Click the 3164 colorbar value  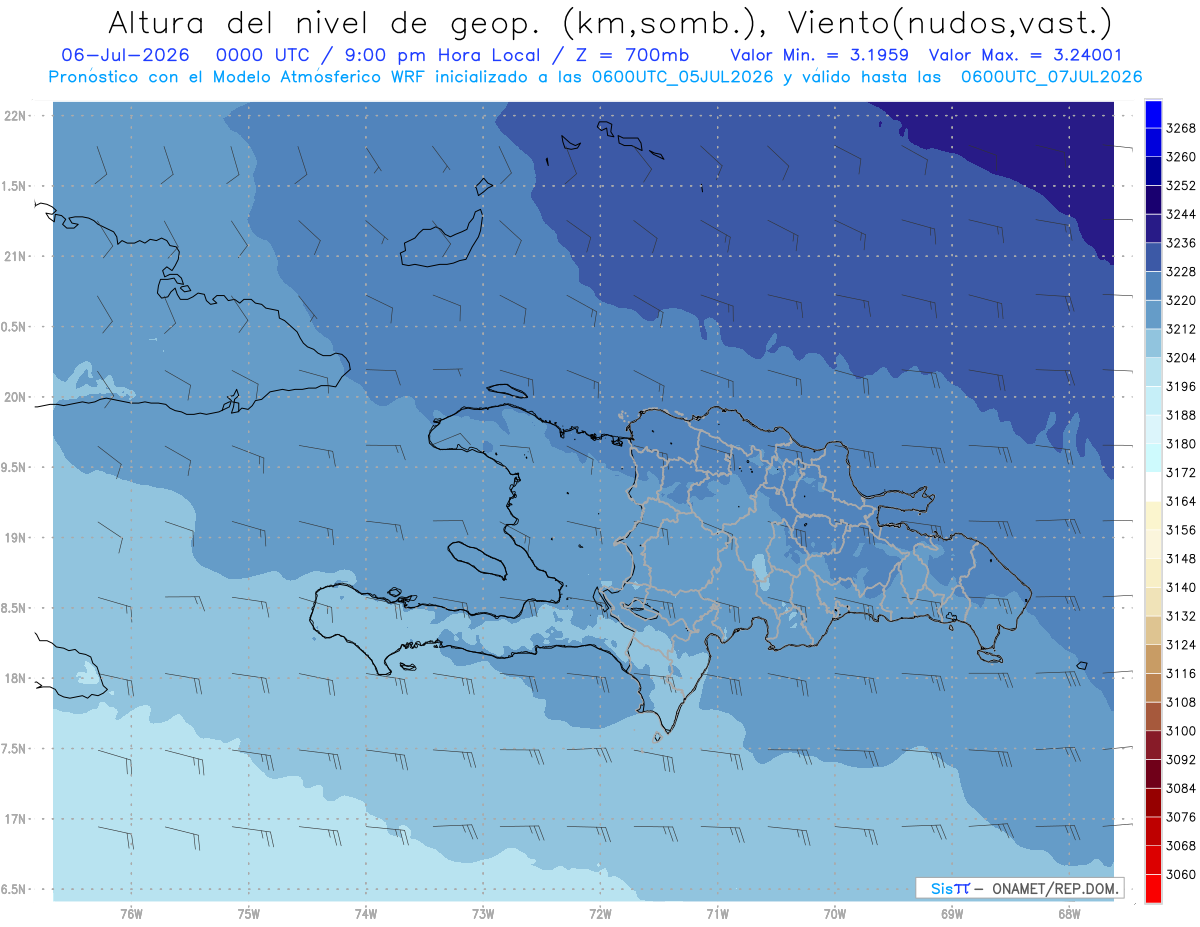click(1182, 501)
